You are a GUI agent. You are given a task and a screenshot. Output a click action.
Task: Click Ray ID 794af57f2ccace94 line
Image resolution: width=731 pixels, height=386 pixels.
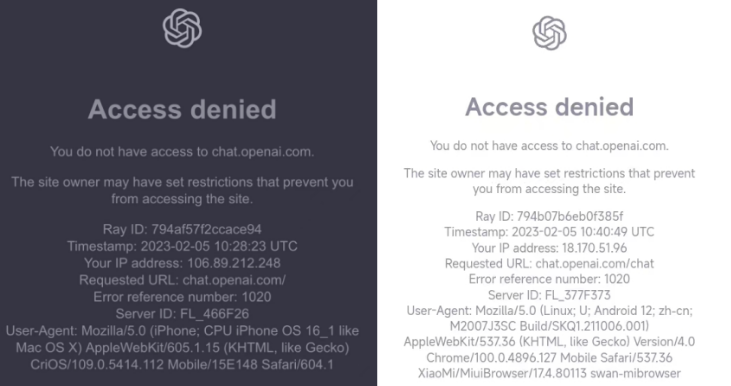[182, 229]
